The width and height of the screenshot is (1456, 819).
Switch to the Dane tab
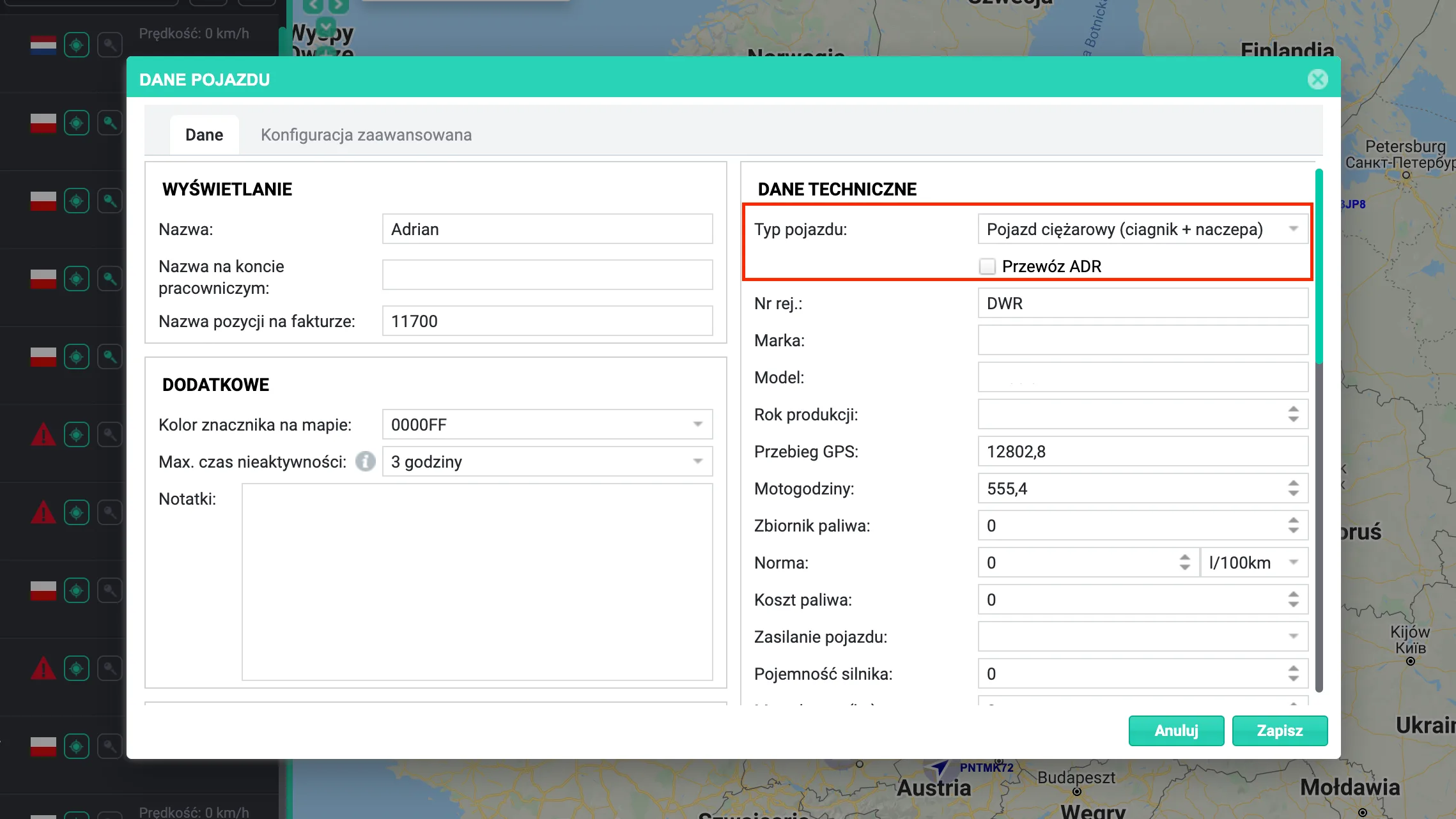[204, 135]
